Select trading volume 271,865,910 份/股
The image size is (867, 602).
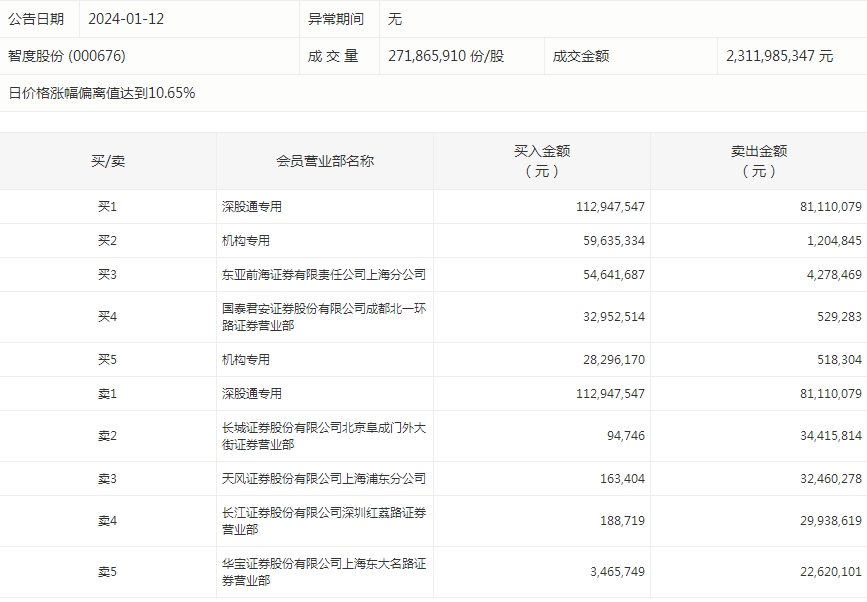tap(446, 56)
